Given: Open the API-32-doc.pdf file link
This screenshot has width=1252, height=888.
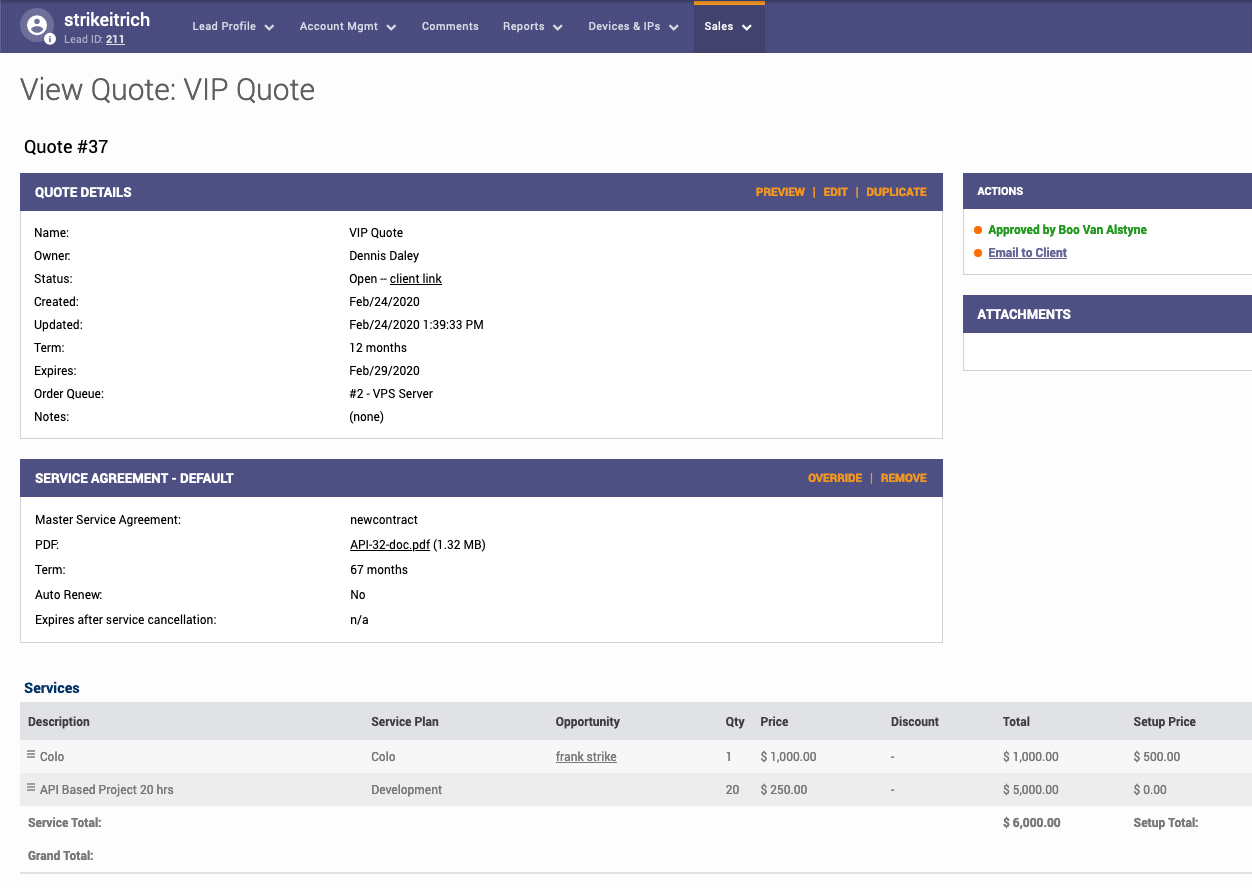Looking at the screenshot, I should pos(389,545).
